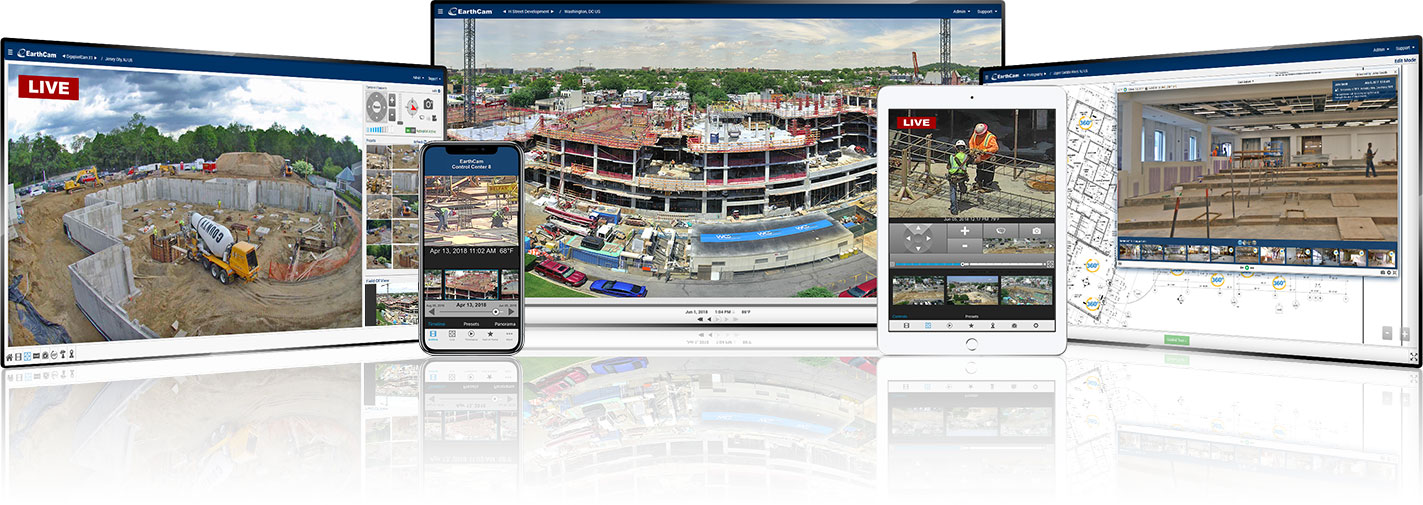Screen dimensions: 1423x505
Task: Tap the fullscreen icon beside the iPad slider
Action: click(x=1050, y=264)
